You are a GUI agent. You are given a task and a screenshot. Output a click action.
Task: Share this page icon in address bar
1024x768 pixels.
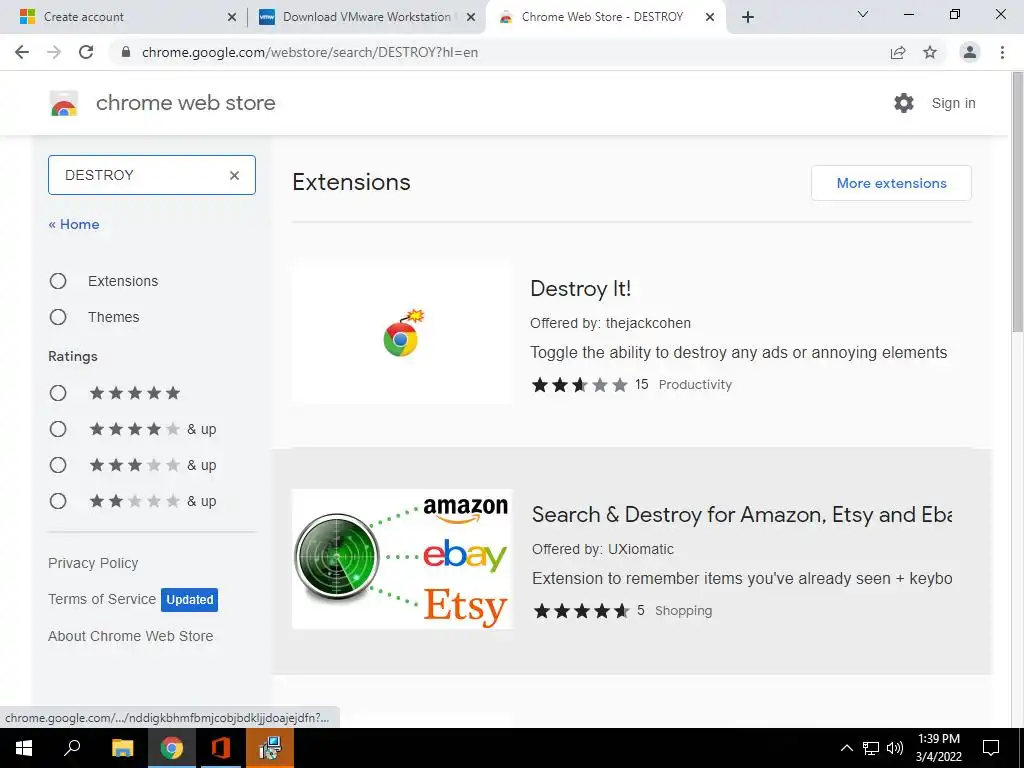[x=898, y=52]
